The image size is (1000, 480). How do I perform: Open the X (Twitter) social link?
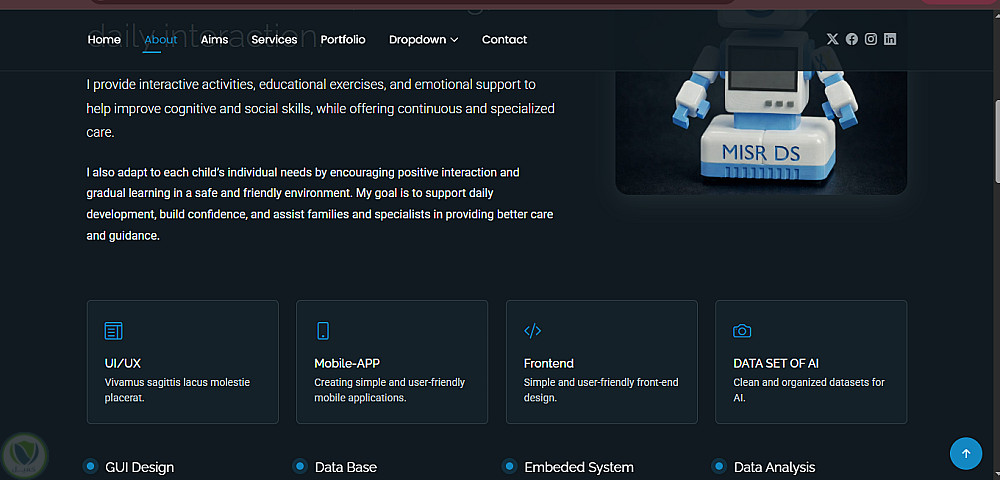(x=832, y=39)
